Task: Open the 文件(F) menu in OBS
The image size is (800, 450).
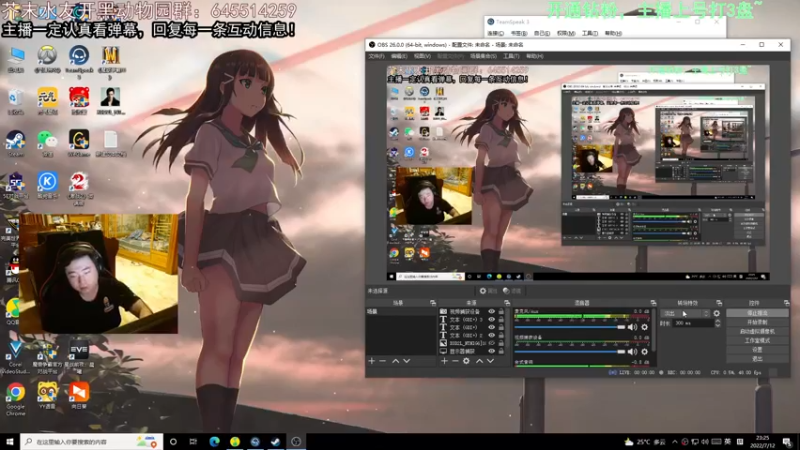Action: pyautogui.click(x=376, y=56)
